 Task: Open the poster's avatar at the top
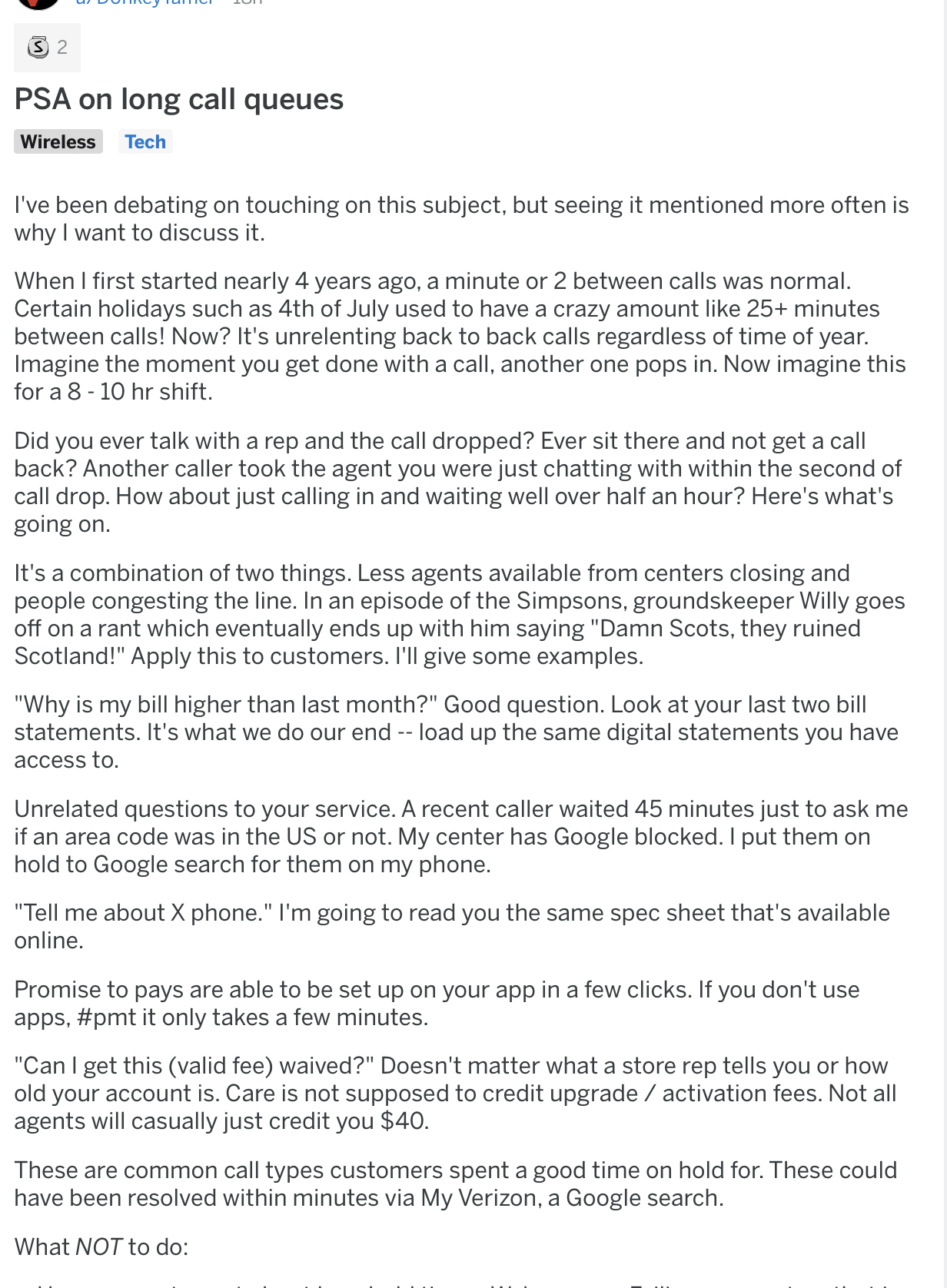point(38,3)
